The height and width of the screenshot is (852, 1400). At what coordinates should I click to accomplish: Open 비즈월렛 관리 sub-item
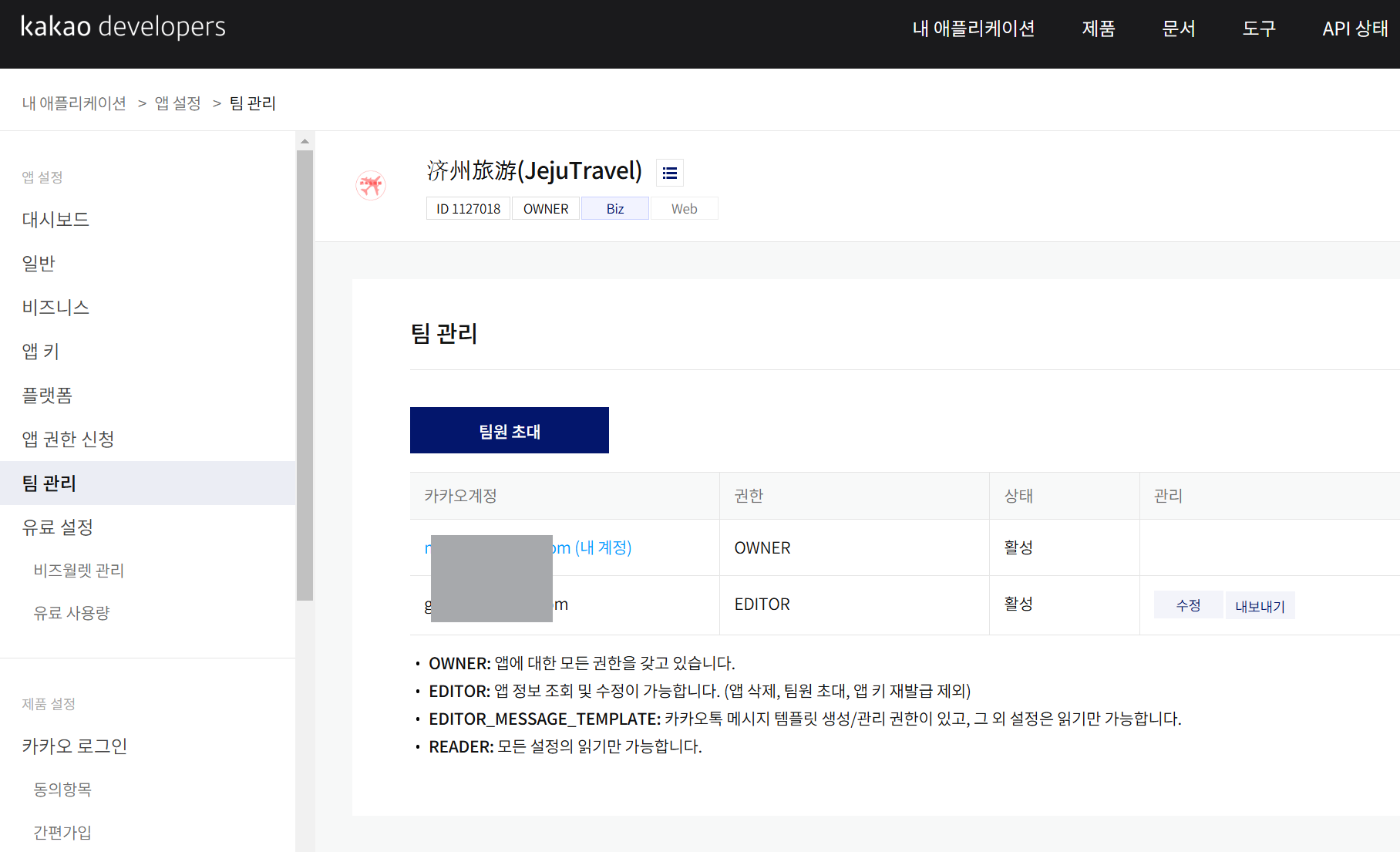click(79, 571)
